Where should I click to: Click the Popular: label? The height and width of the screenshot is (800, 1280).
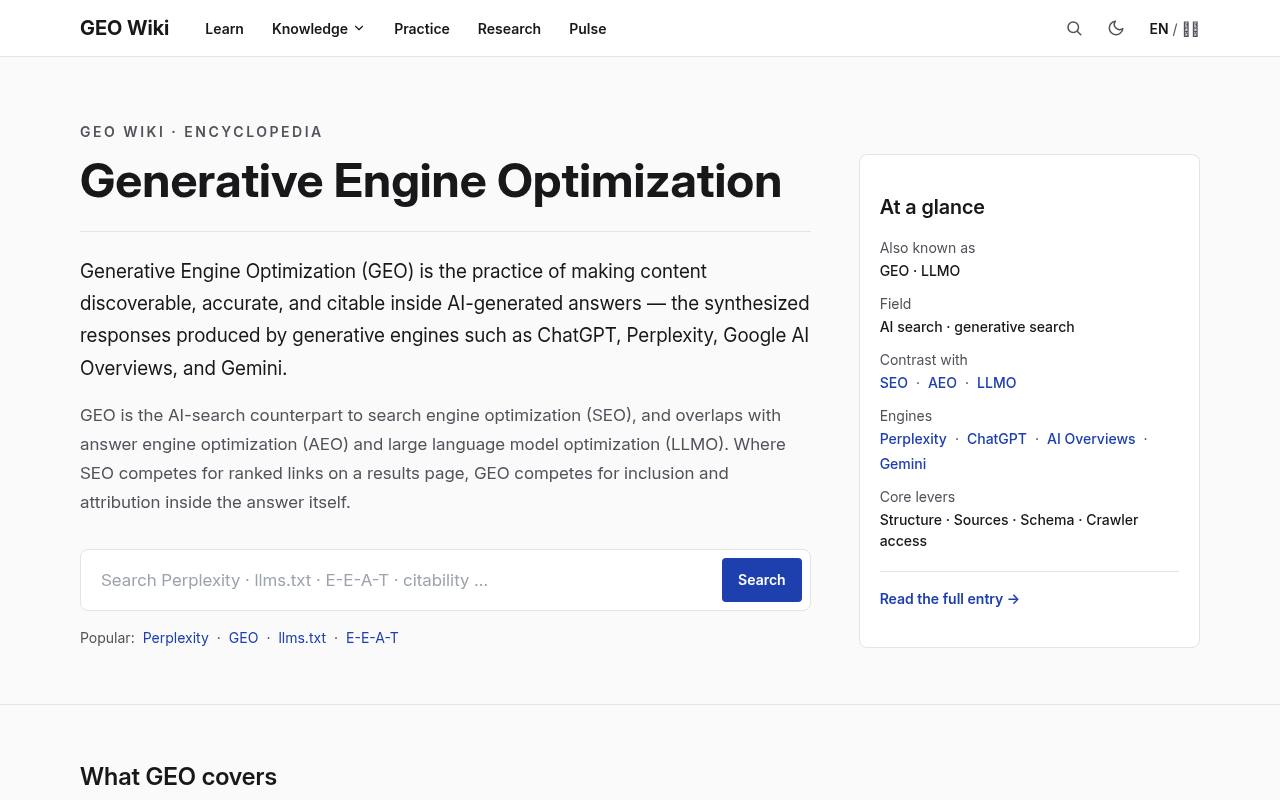pos(107,638)
